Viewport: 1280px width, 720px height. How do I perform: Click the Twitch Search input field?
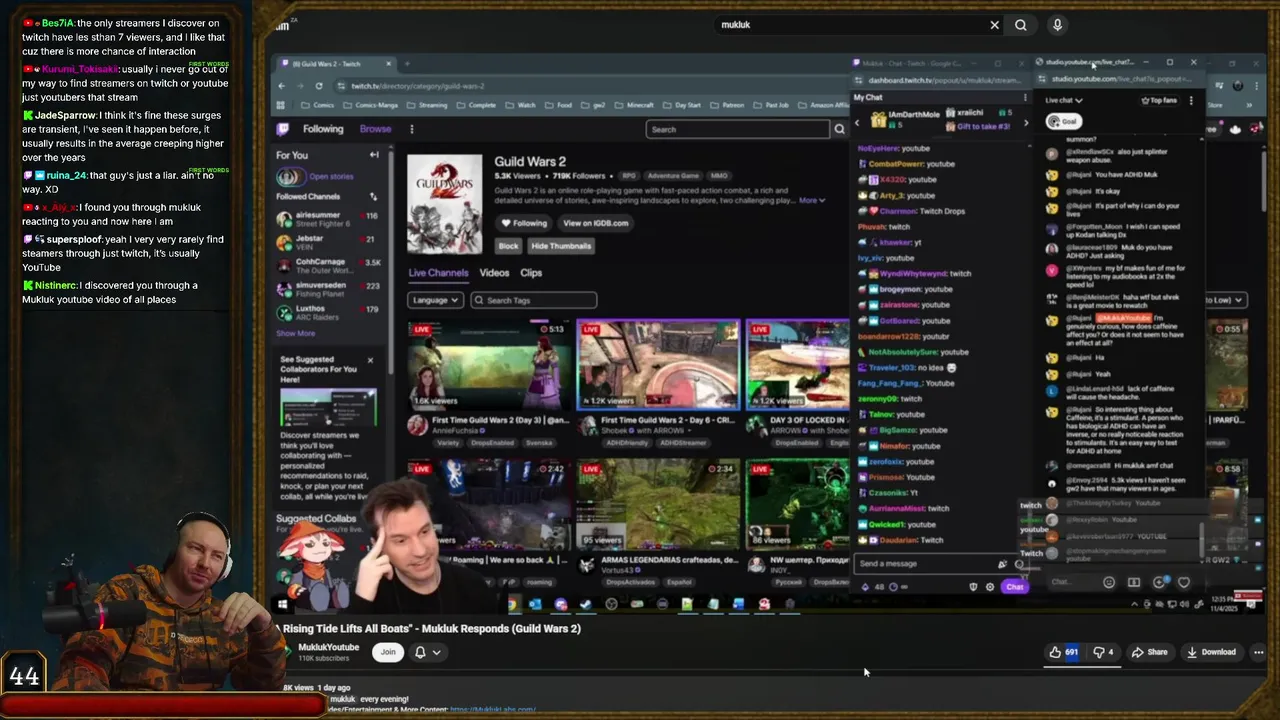coord(738,129)
